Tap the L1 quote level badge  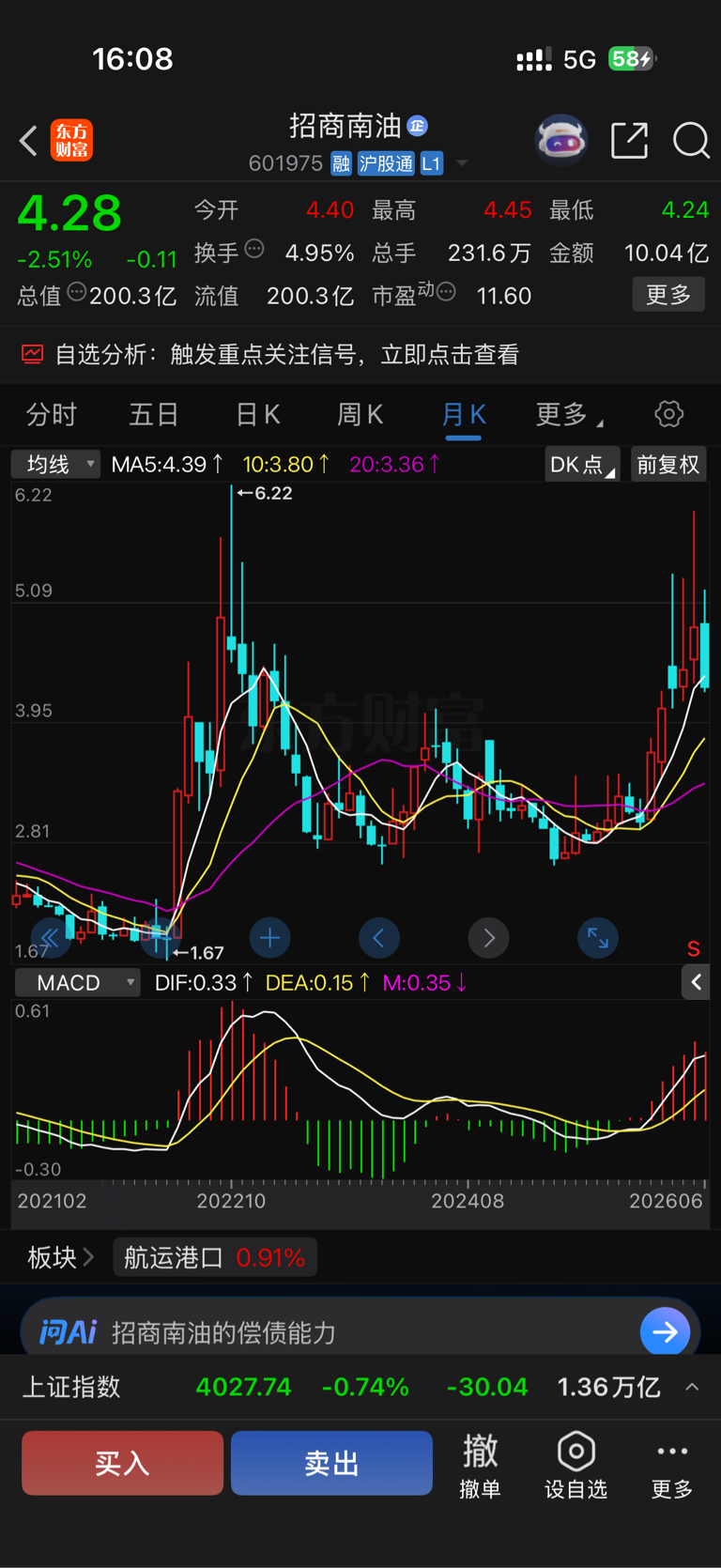[x=431, y=163]
